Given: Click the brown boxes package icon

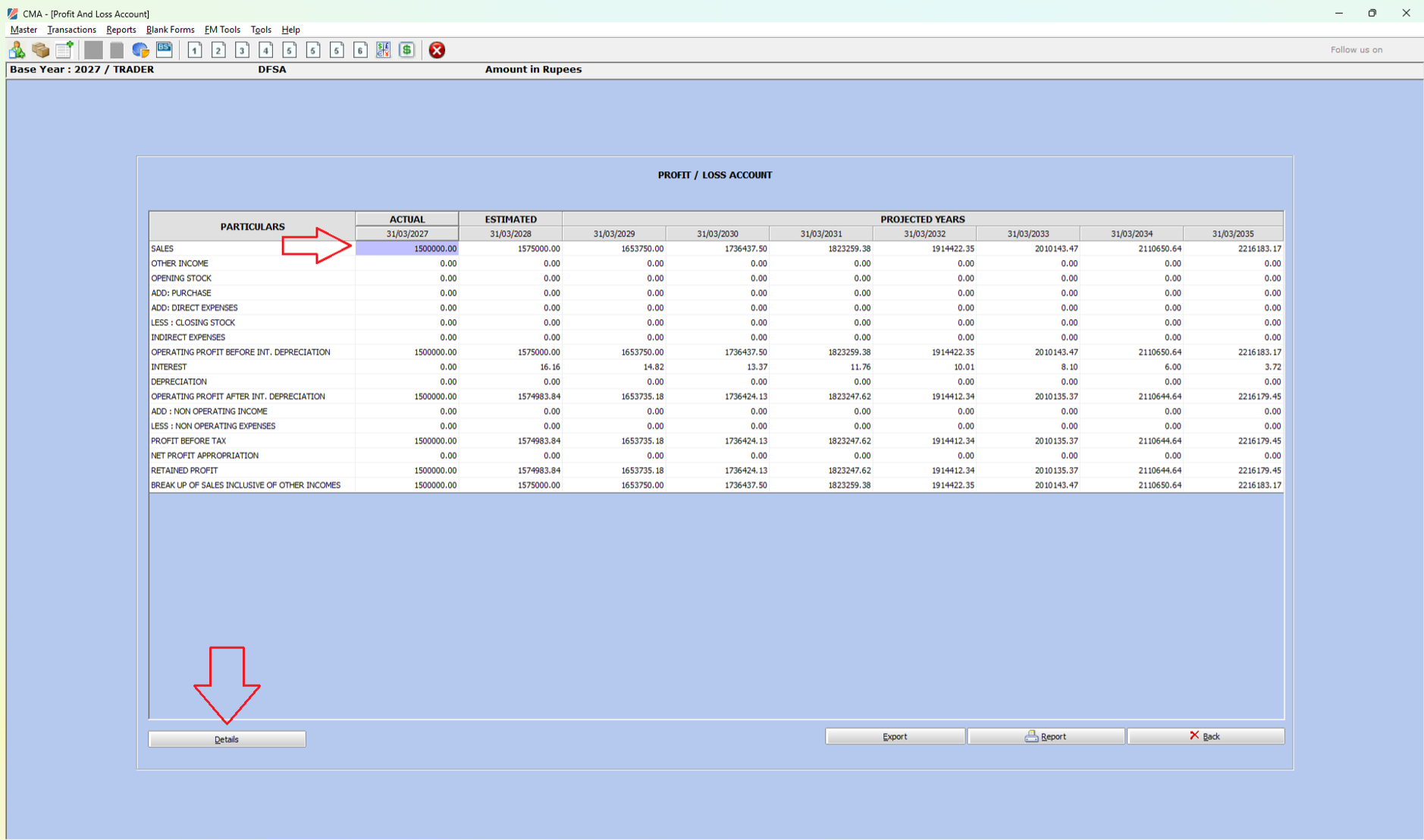Looking at the screenshot, I should point(41,50).
